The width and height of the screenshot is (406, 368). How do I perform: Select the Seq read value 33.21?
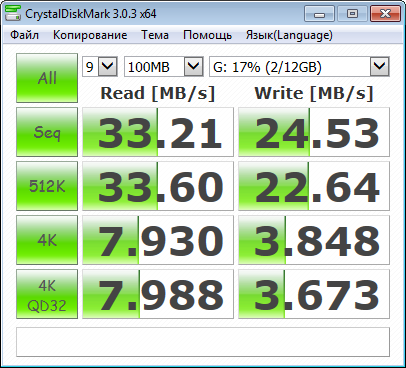click(x=158, y=132)
